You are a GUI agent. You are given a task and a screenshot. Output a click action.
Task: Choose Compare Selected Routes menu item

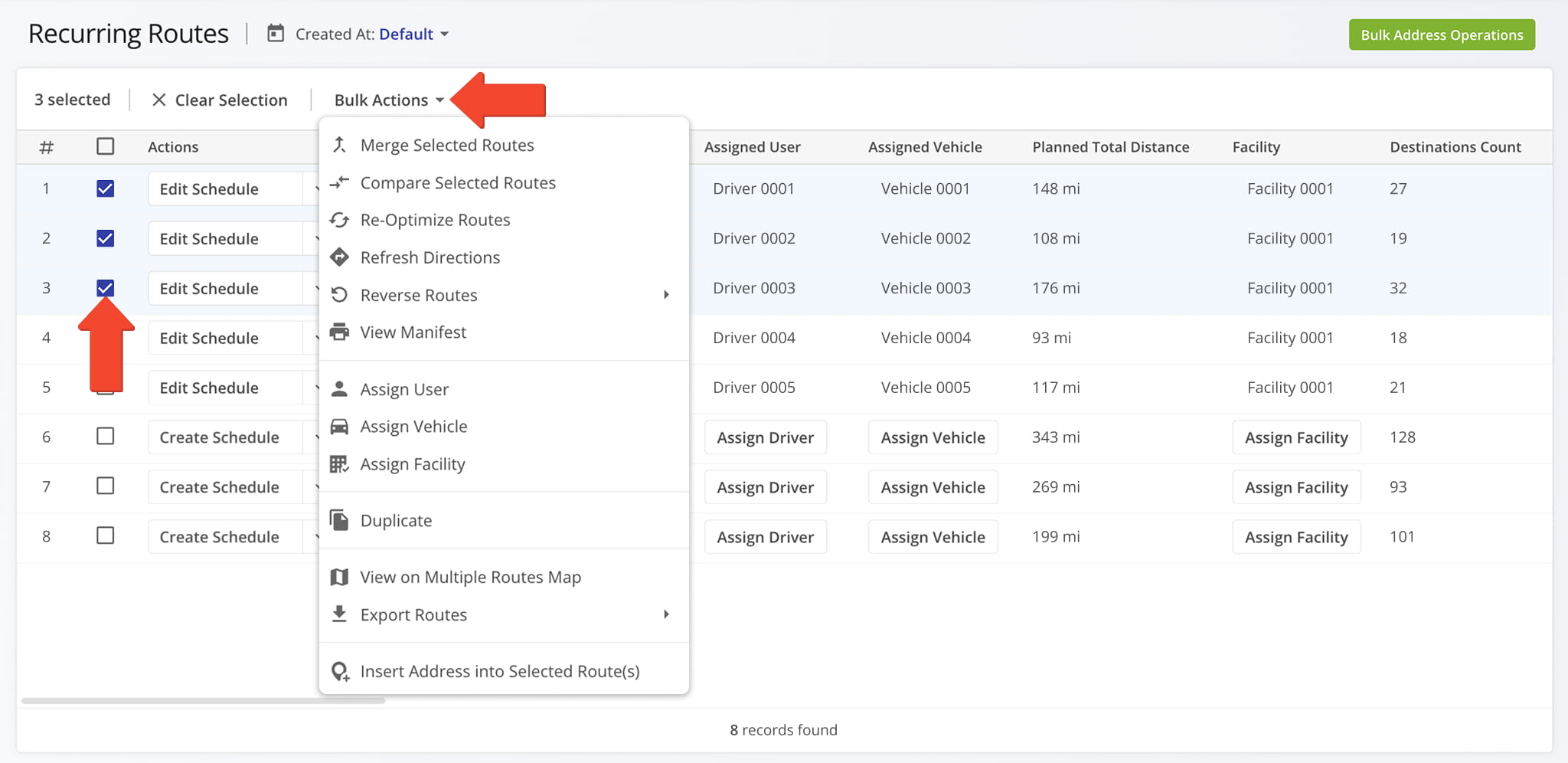(504, 182)
